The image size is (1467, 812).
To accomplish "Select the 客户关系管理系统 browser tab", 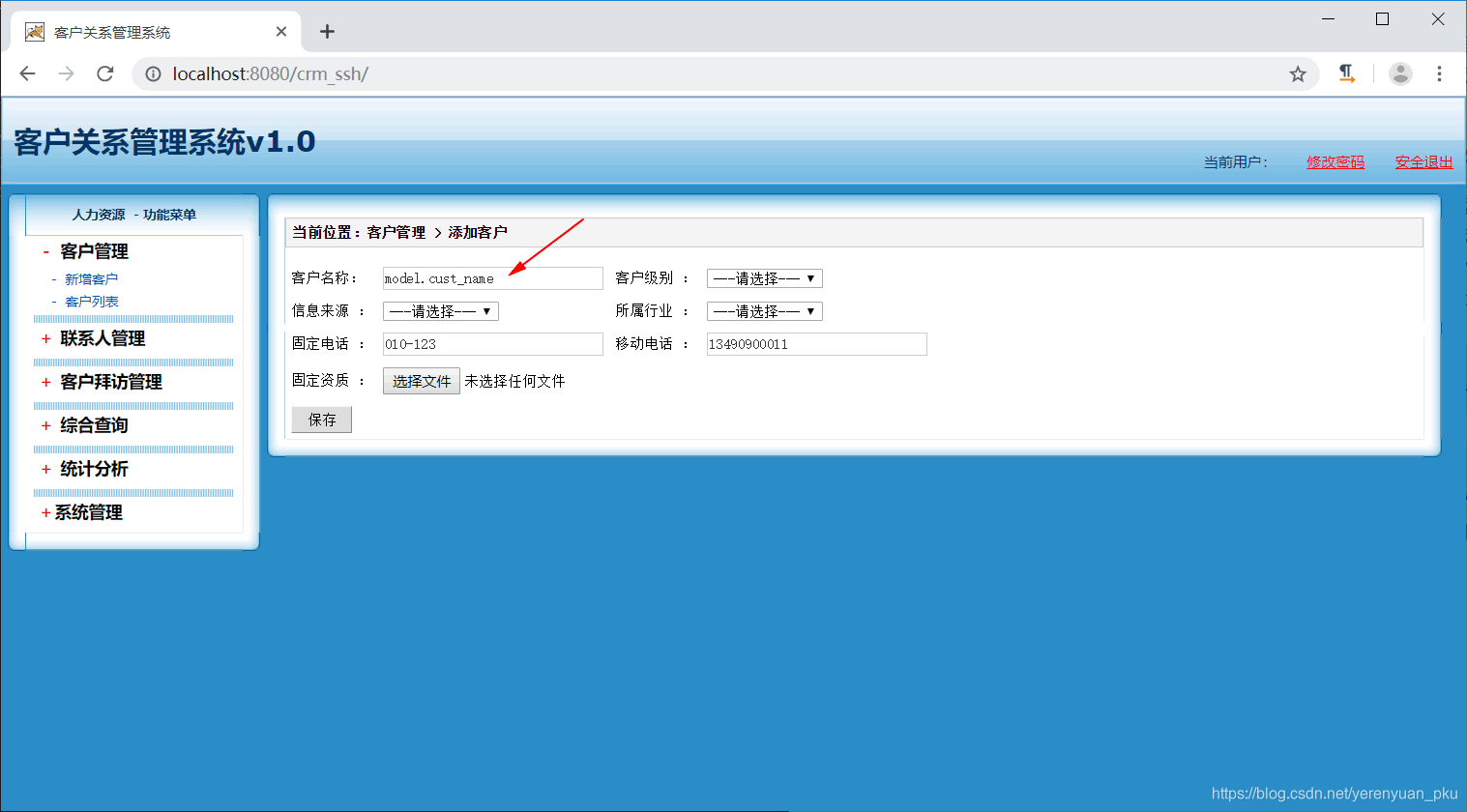I will [x=156, y=32].
